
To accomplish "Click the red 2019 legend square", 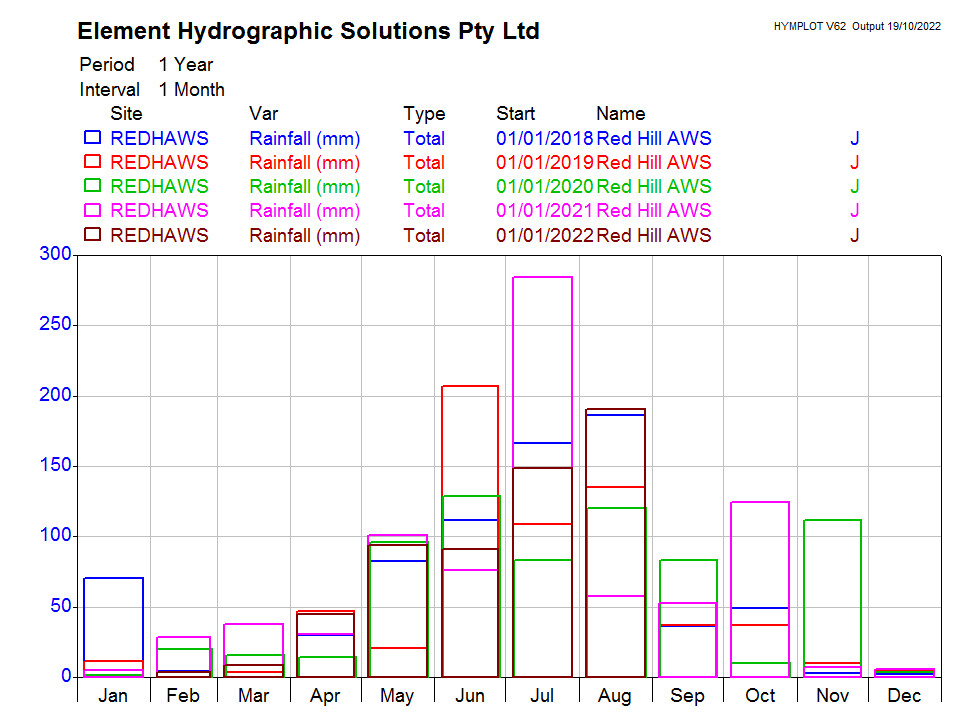I will (92, 162).
